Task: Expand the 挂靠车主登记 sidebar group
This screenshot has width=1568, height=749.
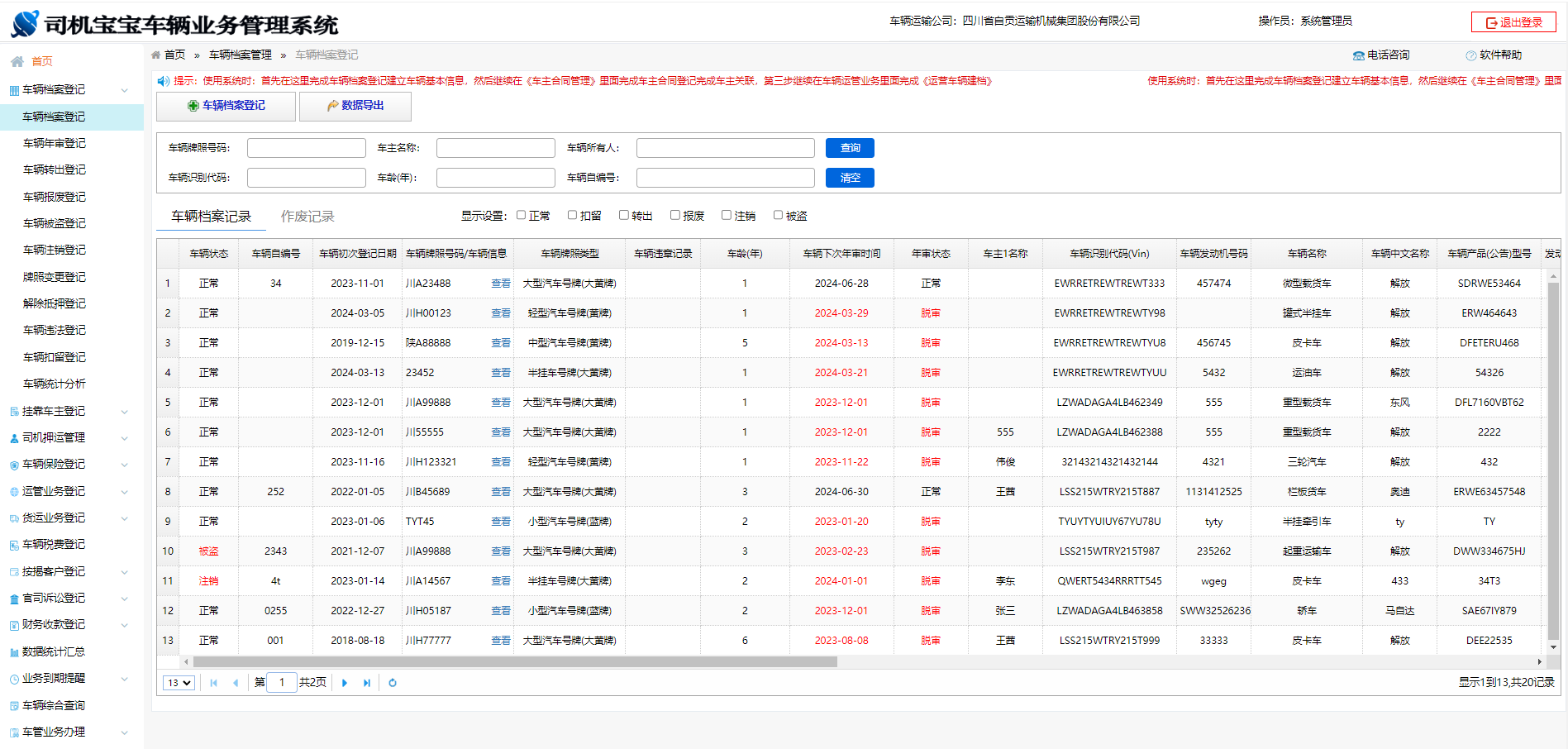Action: click(x=125, y=412)
